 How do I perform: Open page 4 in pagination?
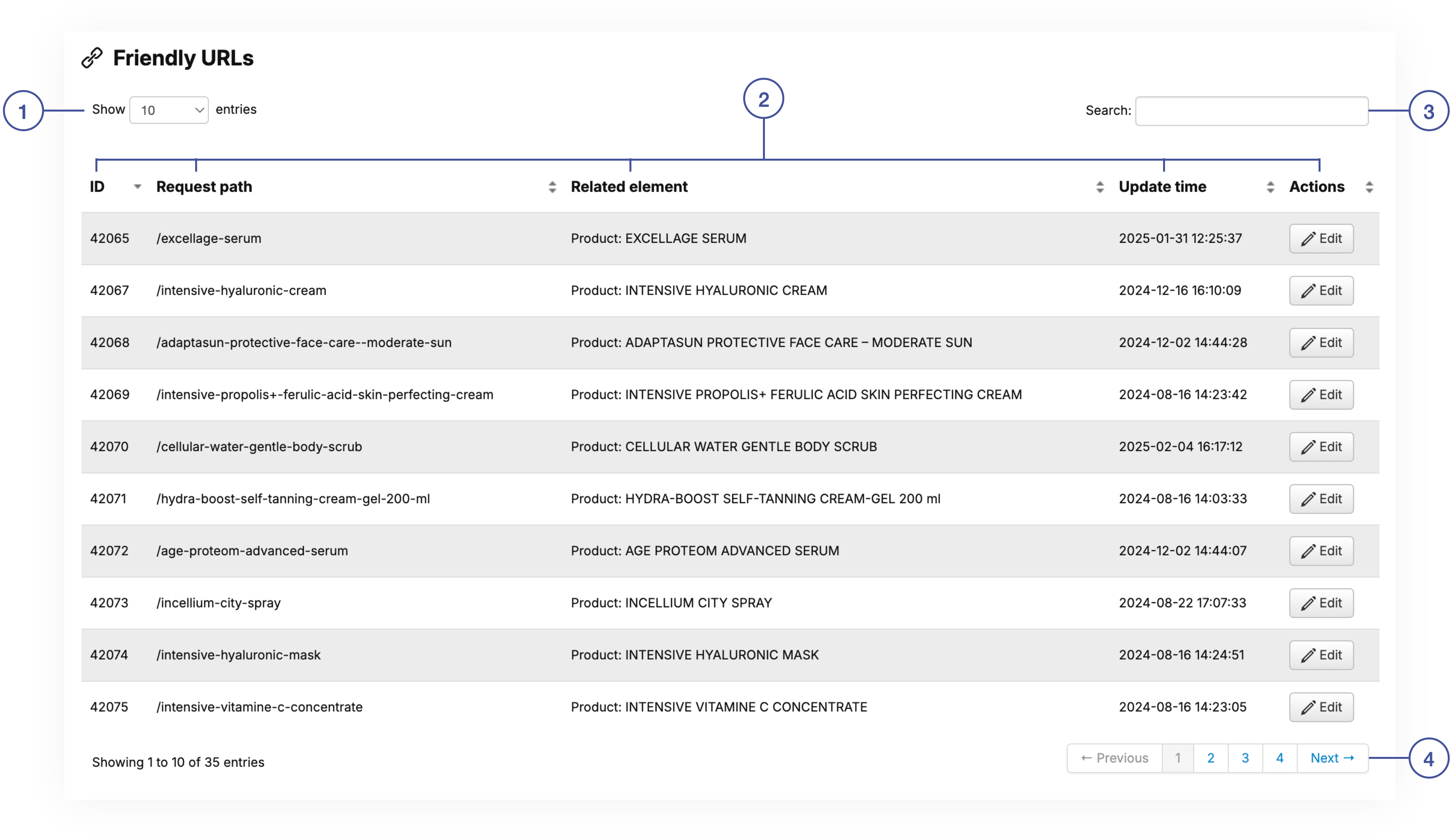[x=1279, y=758]
